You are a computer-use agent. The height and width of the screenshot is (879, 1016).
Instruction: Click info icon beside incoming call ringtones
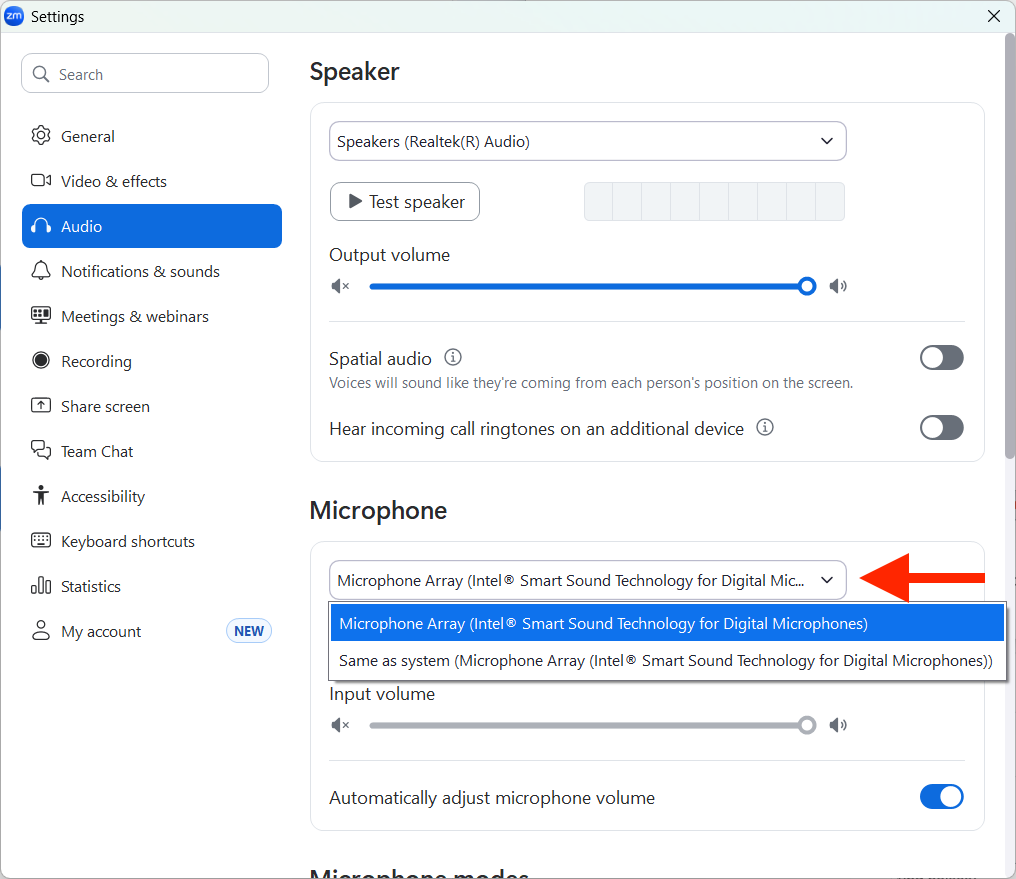765,428
